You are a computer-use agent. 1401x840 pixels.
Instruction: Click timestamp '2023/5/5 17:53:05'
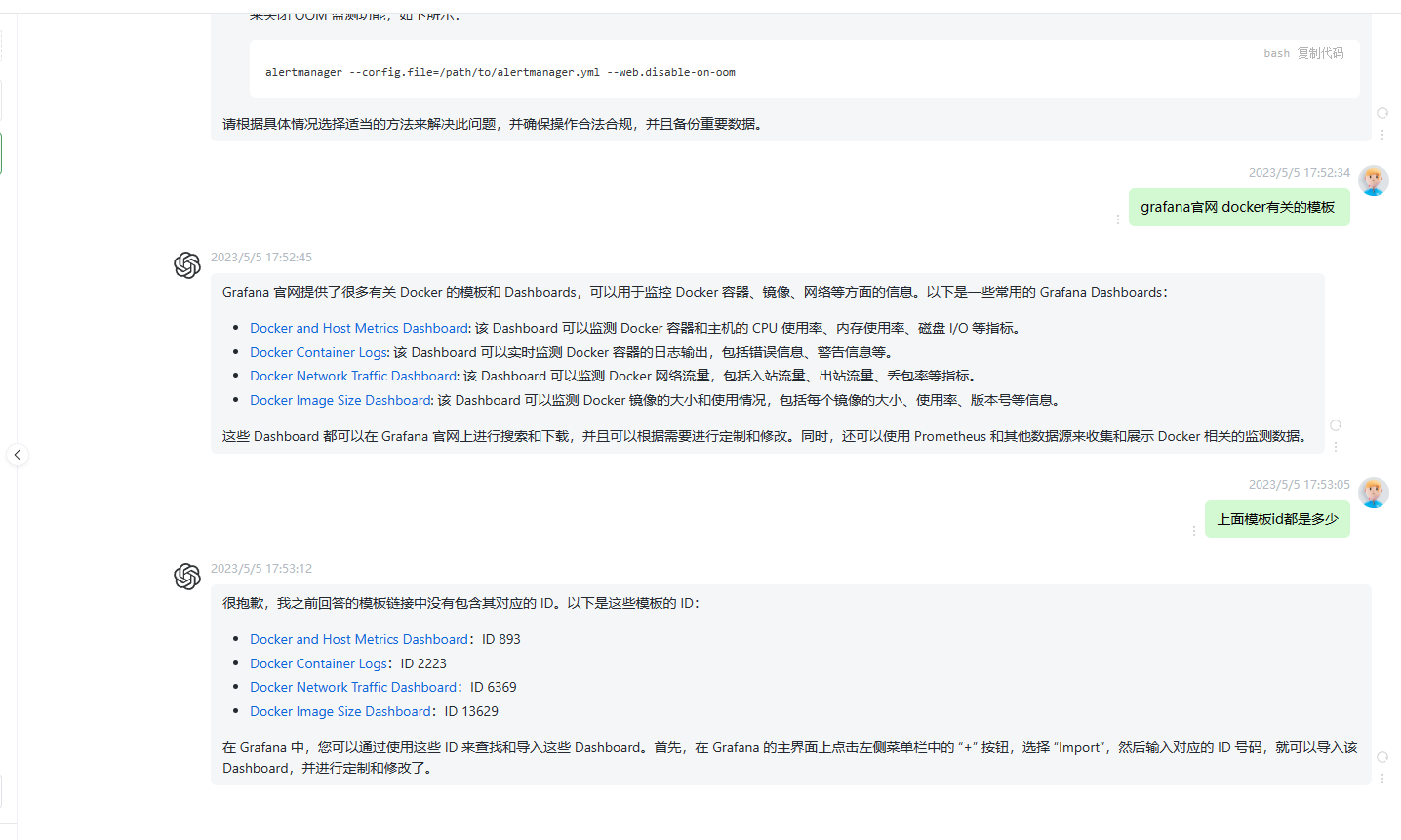[1300, 484]
